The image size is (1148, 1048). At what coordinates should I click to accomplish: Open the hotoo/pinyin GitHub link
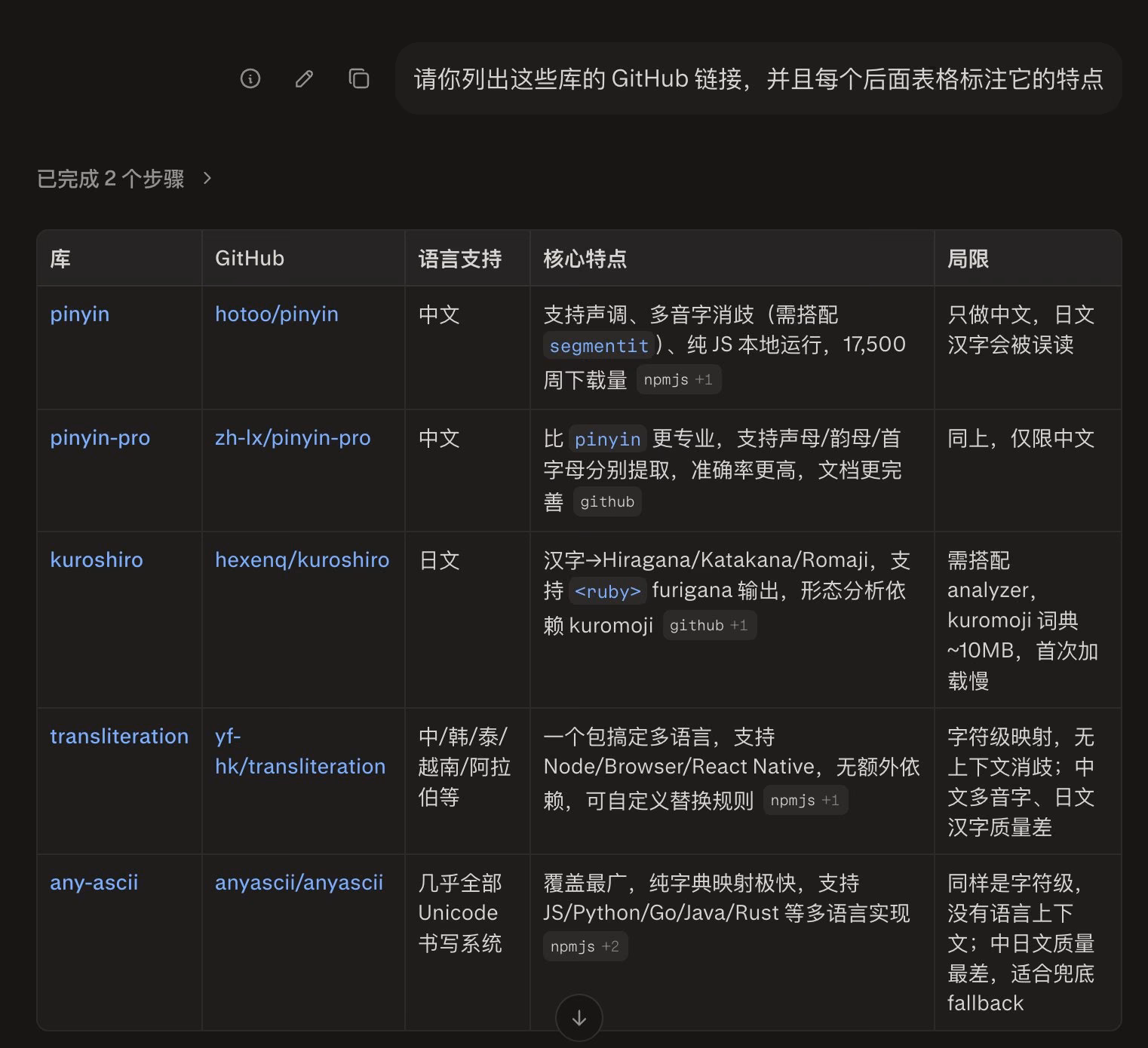(x=277, y=314)
